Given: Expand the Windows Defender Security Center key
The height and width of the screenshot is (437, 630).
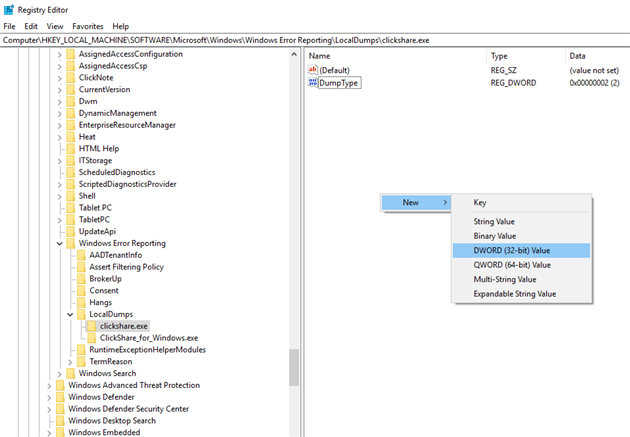Looking at the screenshot, I should [49, 409].
